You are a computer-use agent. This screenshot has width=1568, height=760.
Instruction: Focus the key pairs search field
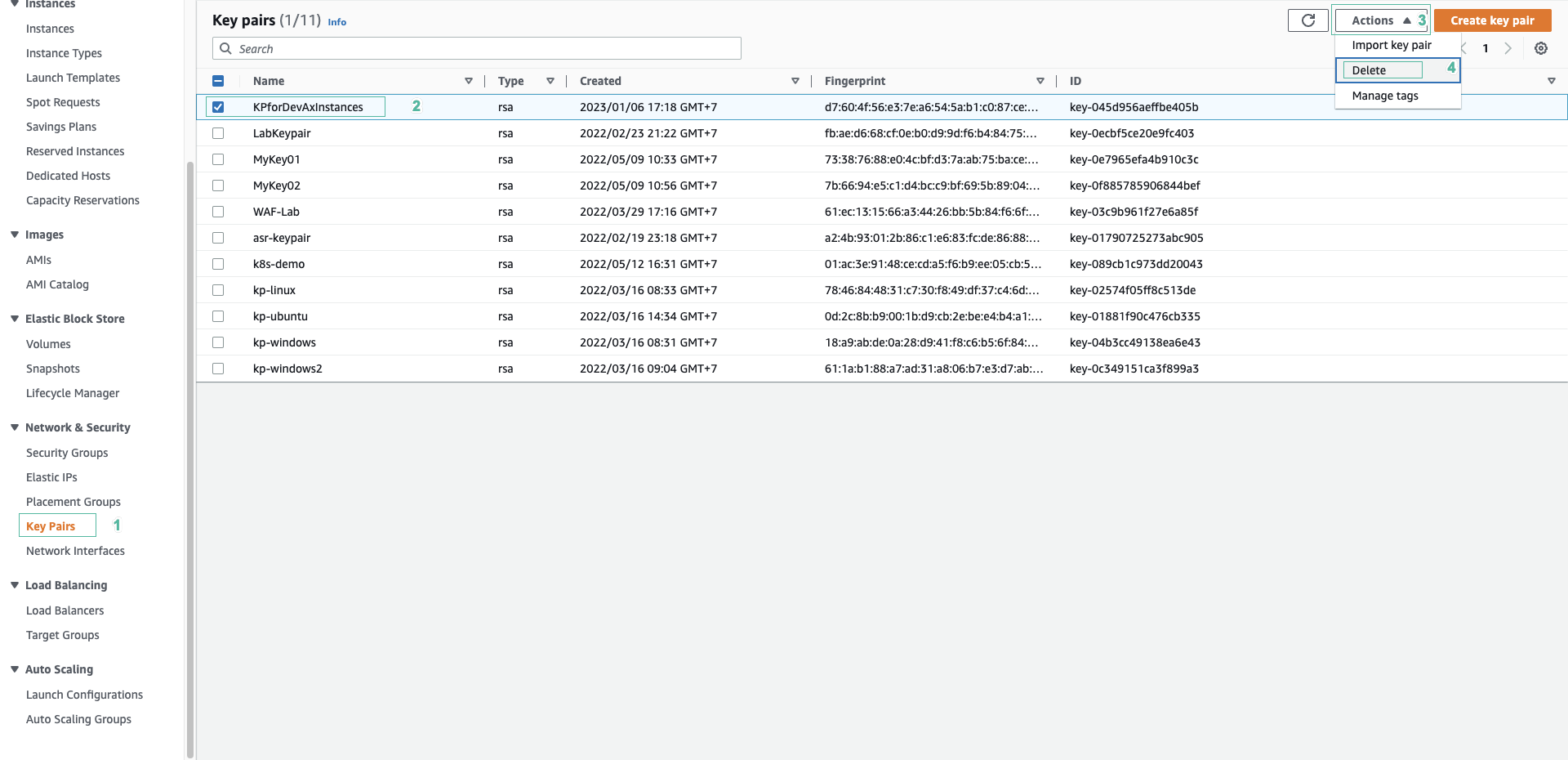tap(477, 48)
